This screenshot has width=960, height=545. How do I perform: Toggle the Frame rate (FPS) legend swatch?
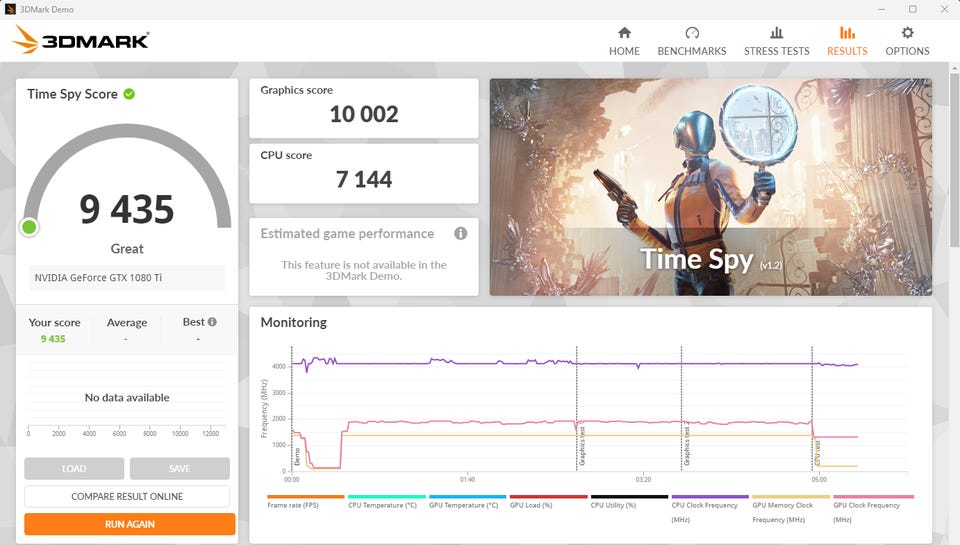click(306, 497)
